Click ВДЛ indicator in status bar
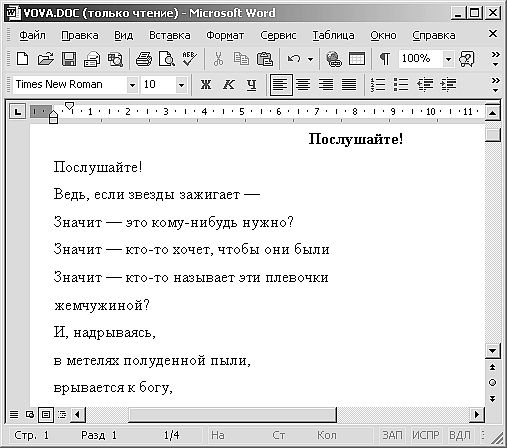 [x=460, y=435]
